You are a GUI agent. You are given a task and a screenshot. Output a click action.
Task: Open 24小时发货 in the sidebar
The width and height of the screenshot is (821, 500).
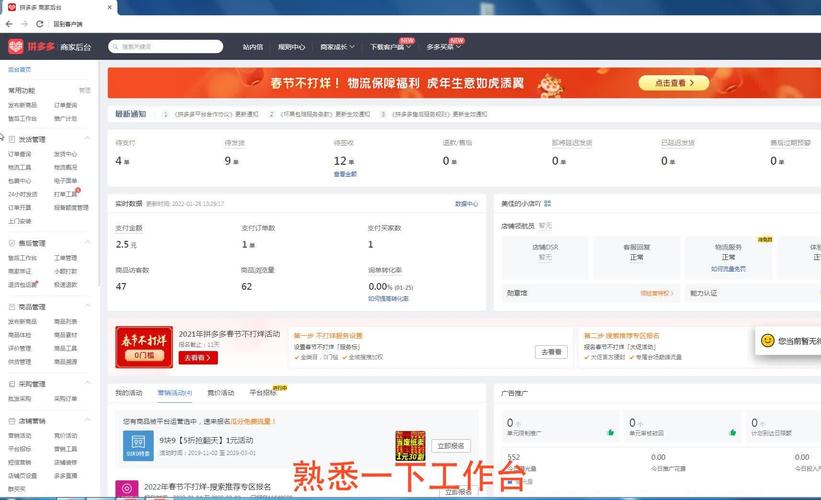pos(23,194)
